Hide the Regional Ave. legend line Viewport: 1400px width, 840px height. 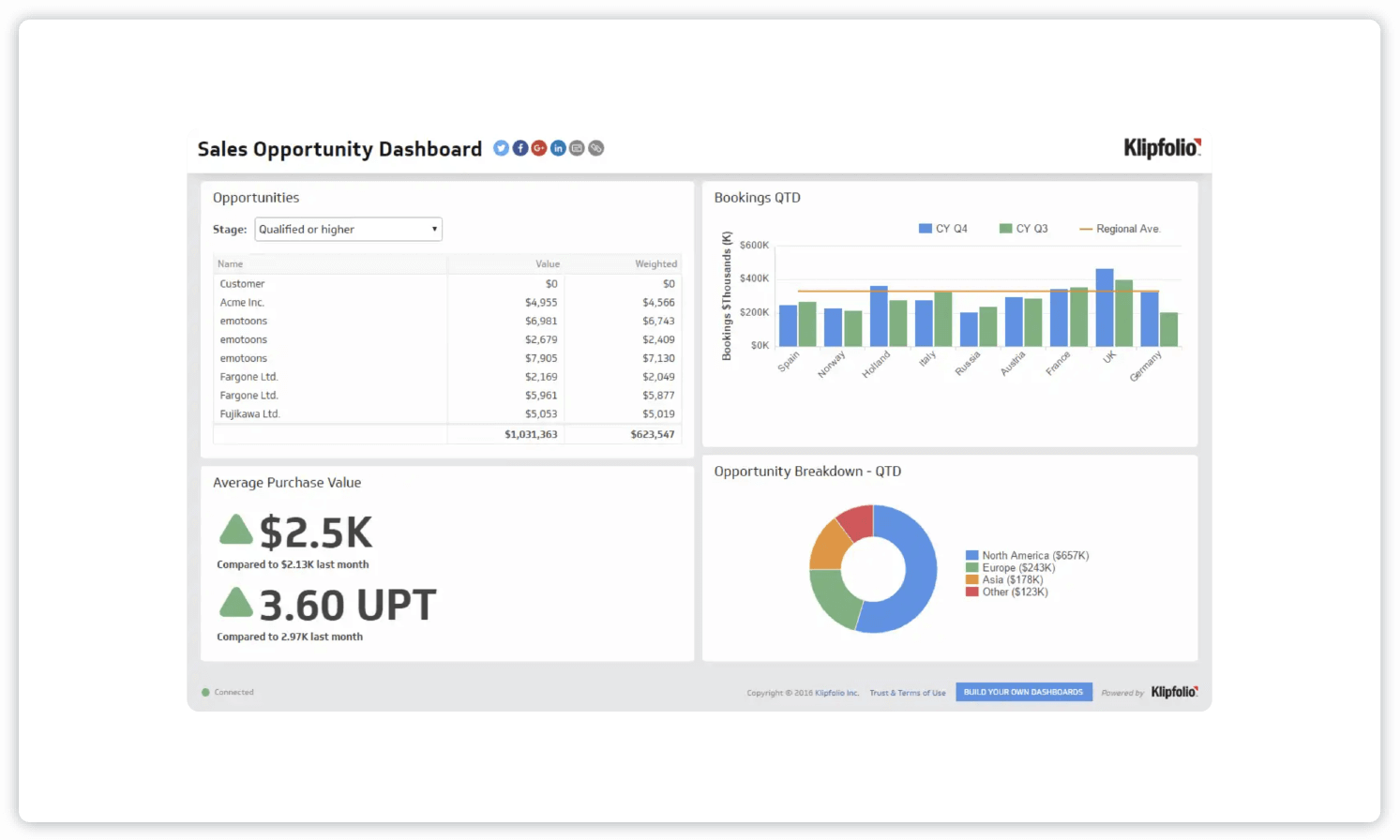(1120, 229)
